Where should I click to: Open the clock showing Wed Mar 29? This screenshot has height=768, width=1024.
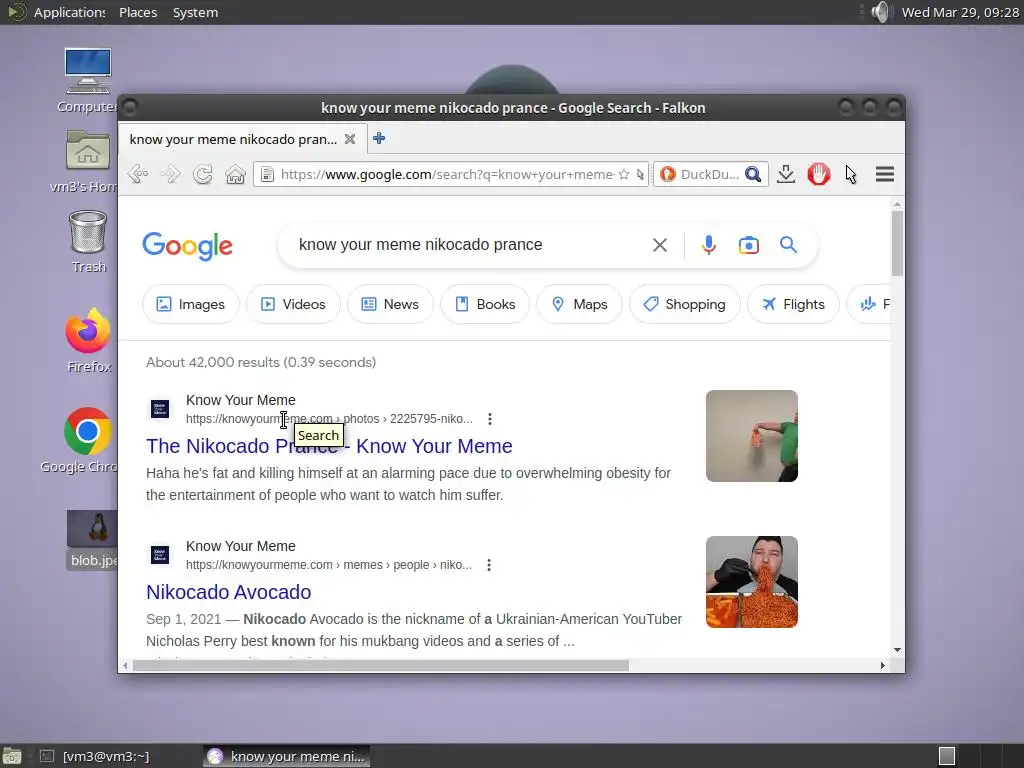(960, 12)
